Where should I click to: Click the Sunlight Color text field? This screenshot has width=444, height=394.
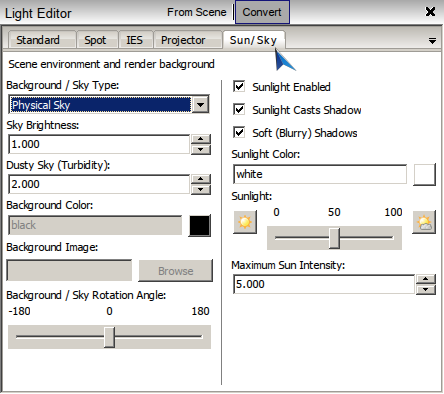click(320, 174)
